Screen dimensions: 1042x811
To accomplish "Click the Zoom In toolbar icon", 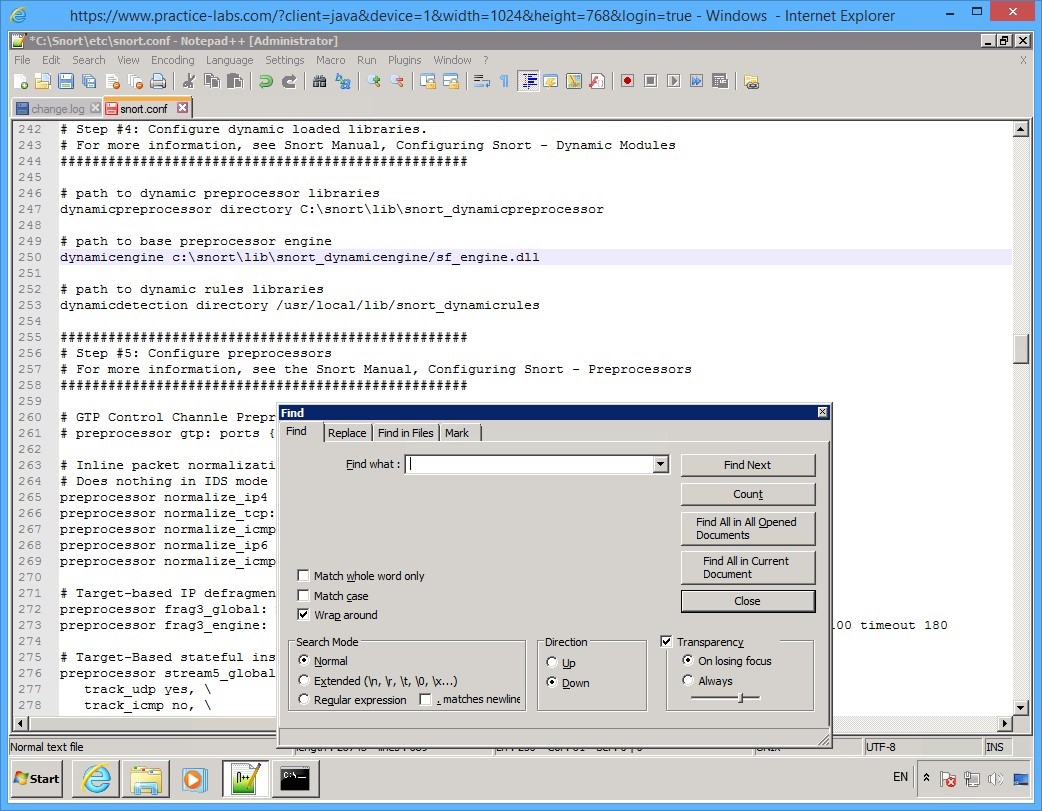I will (375, 81).
